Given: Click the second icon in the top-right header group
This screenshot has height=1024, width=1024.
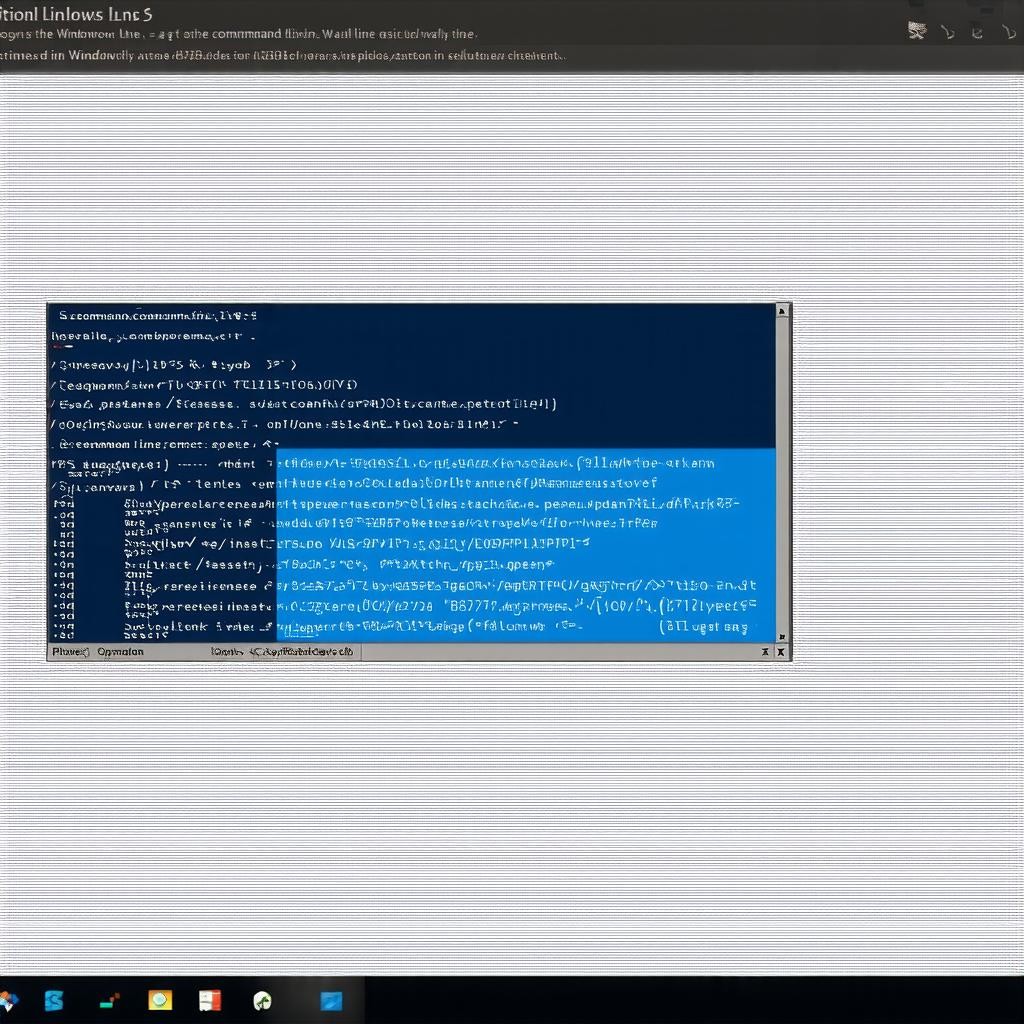Looking at the screenshot, I should pyautogui.click(x=949, y=32).
